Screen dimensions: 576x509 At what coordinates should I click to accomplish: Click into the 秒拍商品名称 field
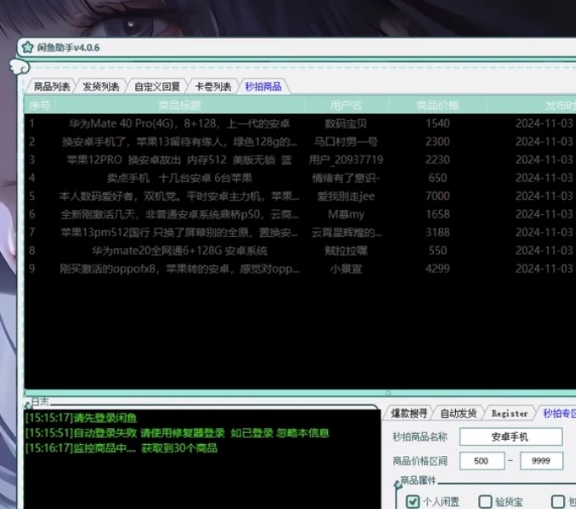click(x=511, y=437)
